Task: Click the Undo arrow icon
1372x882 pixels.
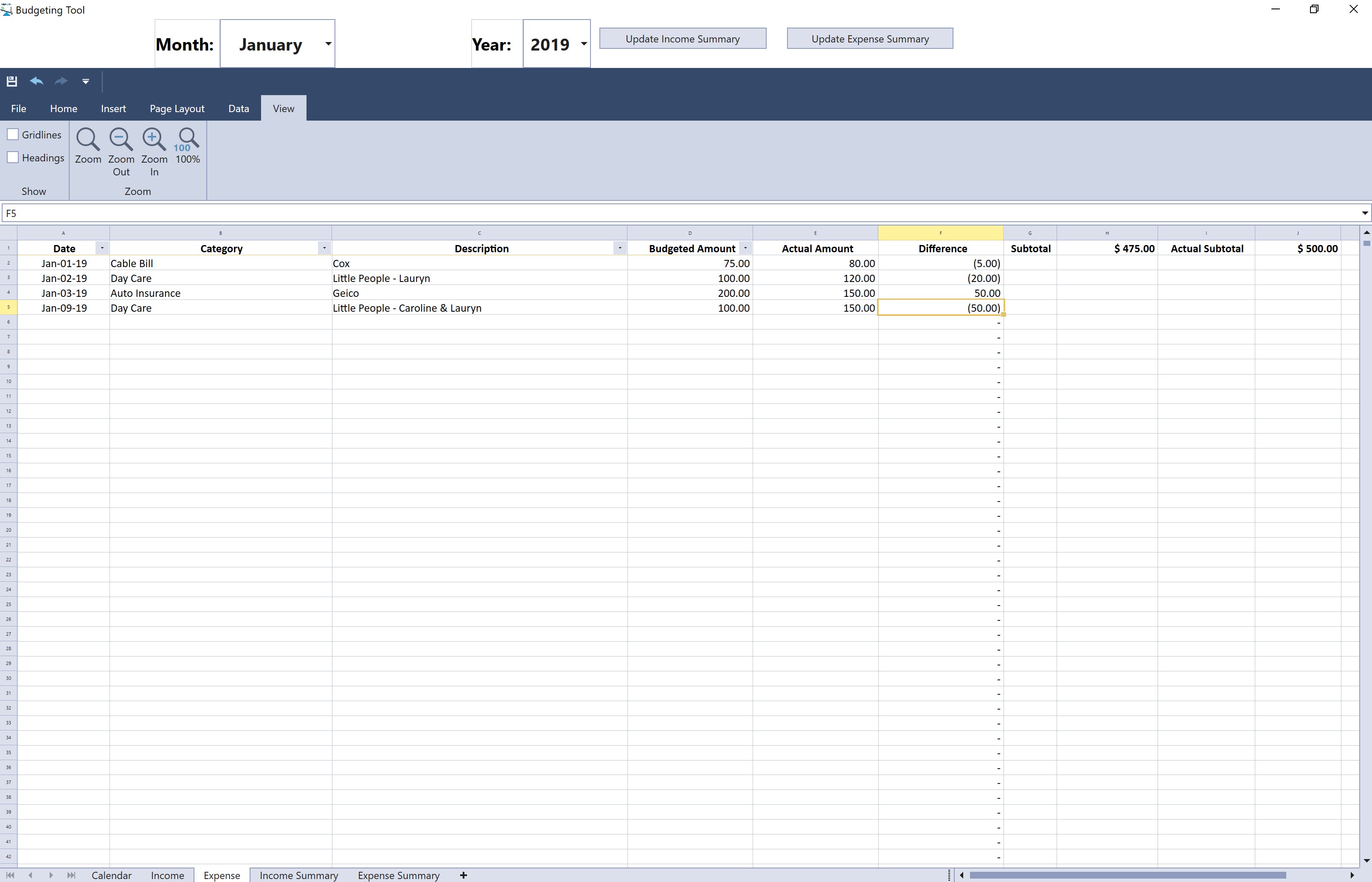Action: coord(37,82)
